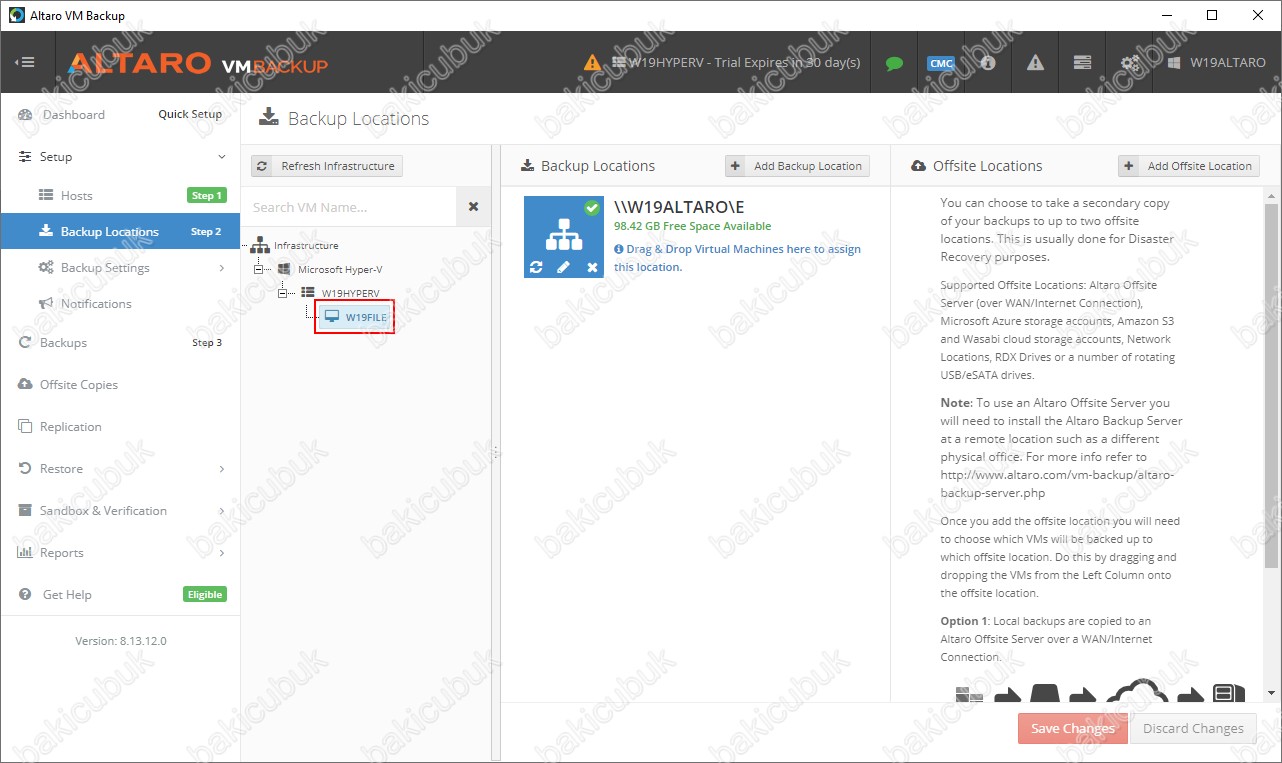Collapse the Setup menu section
Viewport: 1282px width, 763px height.
click(x=222, y=157)
